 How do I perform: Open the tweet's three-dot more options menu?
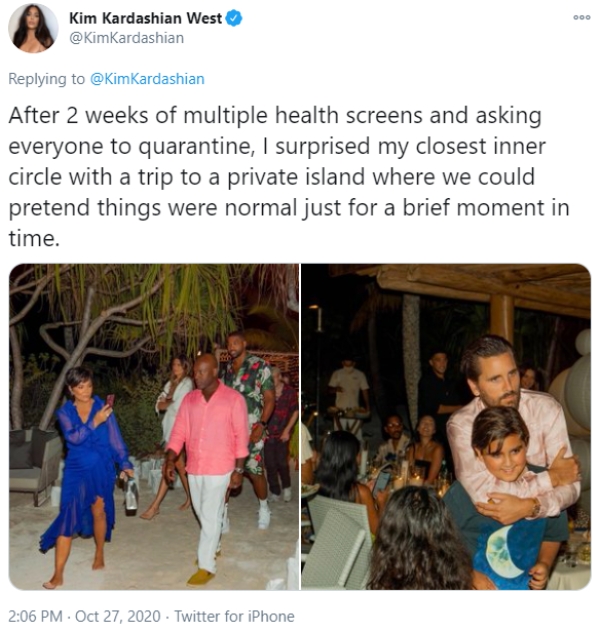[x=581, y=17]
